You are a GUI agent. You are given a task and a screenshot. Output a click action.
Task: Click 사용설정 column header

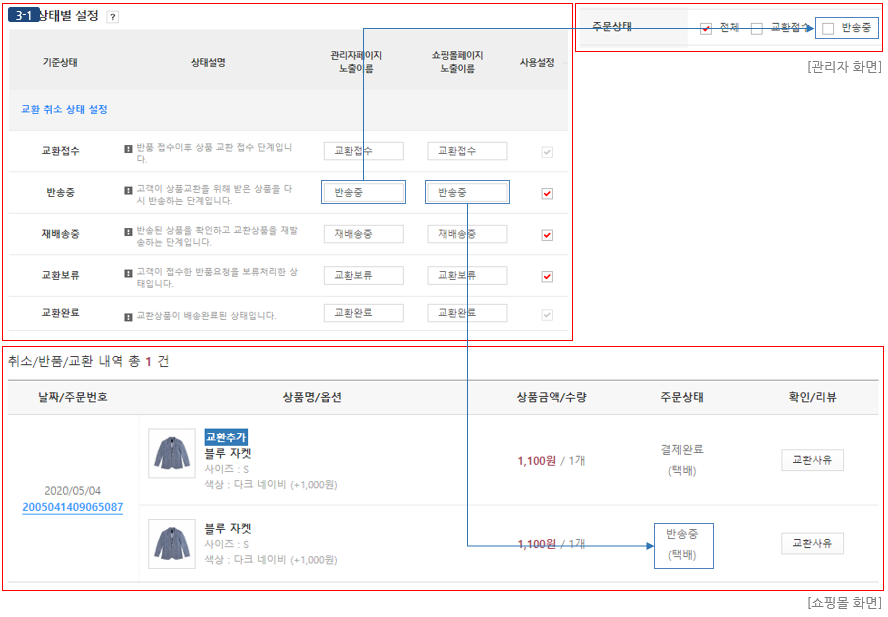coord(537,62)
